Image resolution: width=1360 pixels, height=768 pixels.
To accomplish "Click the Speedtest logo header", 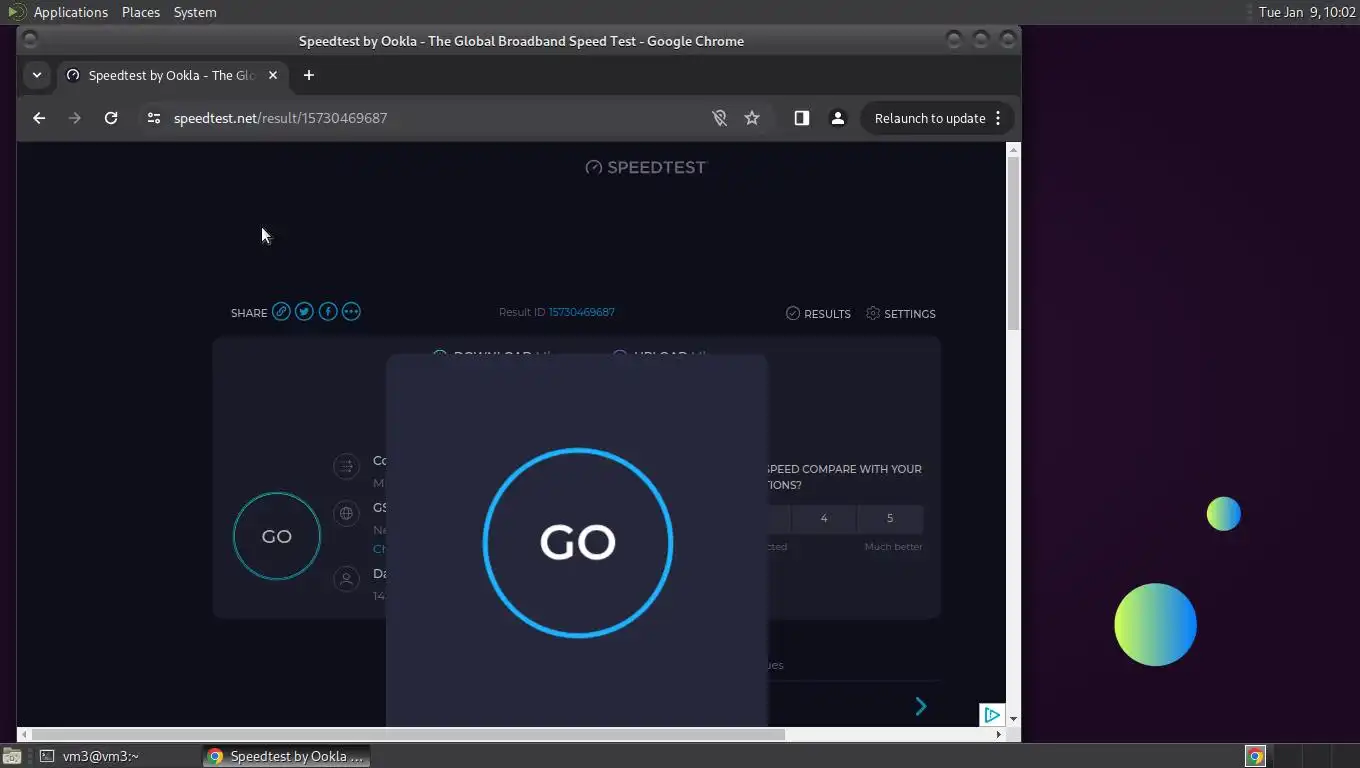I will click(646, 167).
